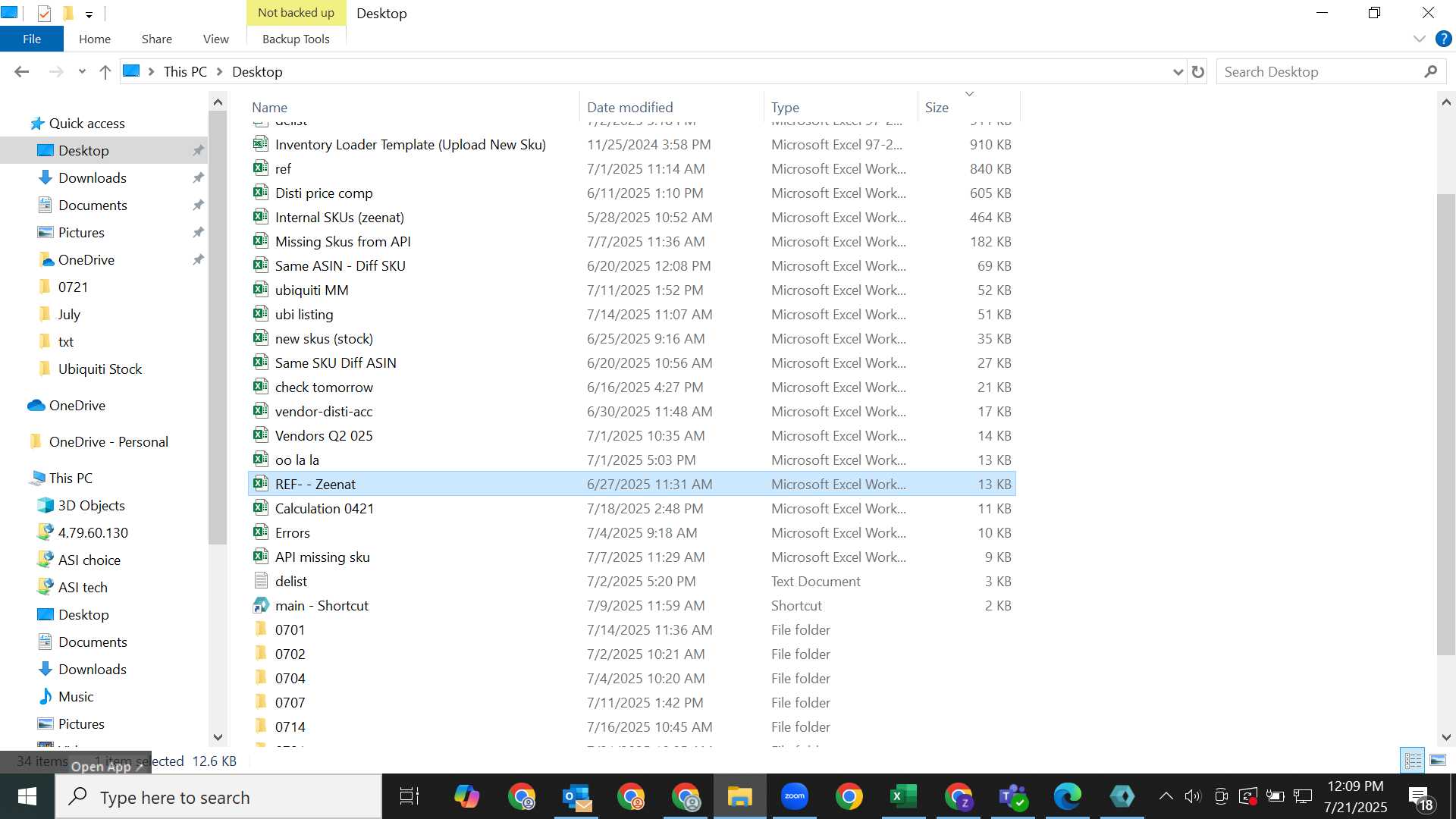This screenshot has height=819, width=1456.
Task: Select OneDrive - Personal in sidebar
Action: [x=108, y=442]
